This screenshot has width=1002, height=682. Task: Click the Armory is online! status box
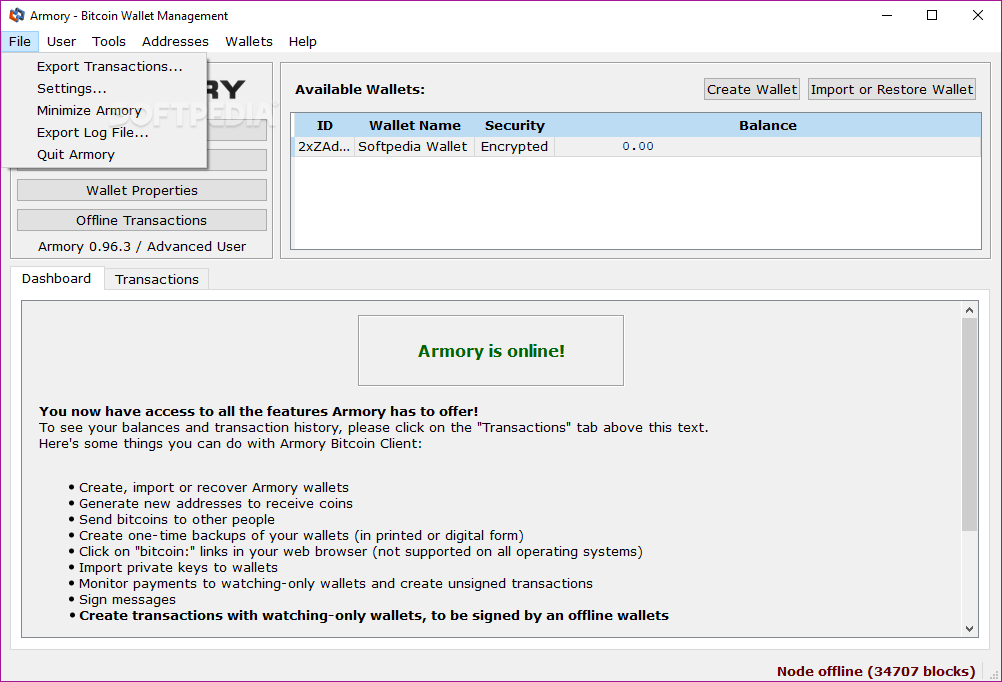[491, 350]
